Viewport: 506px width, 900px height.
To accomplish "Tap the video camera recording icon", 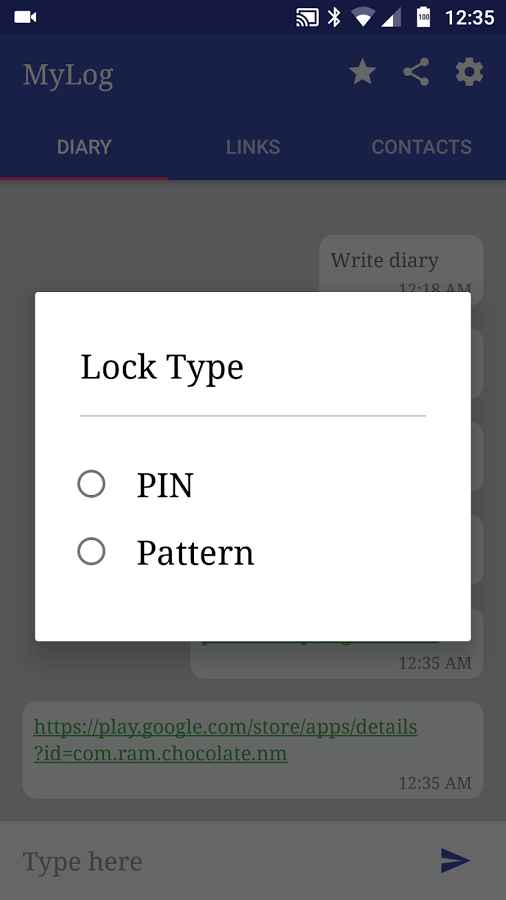I will (25, 17).
